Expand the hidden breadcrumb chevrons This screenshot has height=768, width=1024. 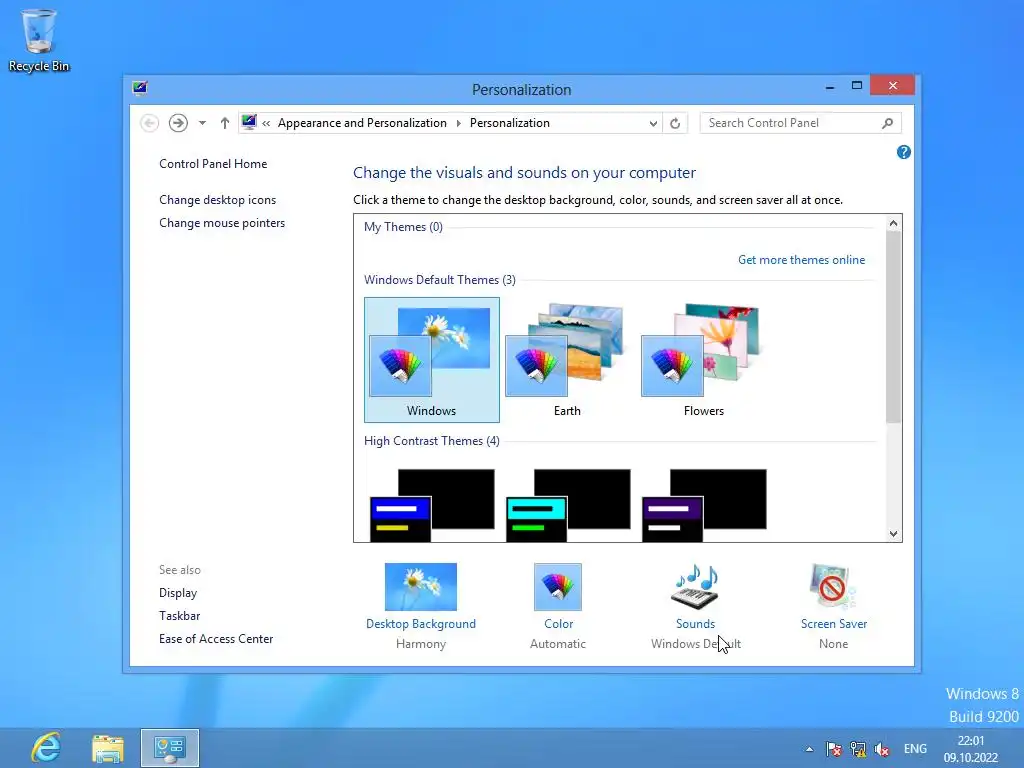266,123
